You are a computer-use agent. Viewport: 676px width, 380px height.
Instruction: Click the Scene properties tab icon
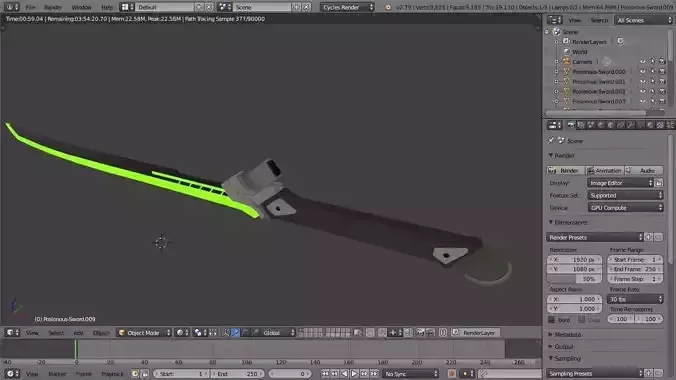click(591, 125)
